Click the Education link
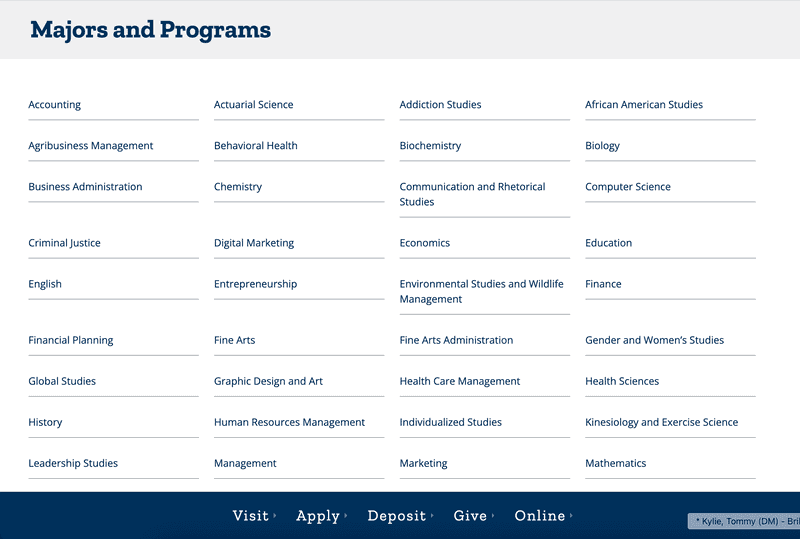 (609, 243)
